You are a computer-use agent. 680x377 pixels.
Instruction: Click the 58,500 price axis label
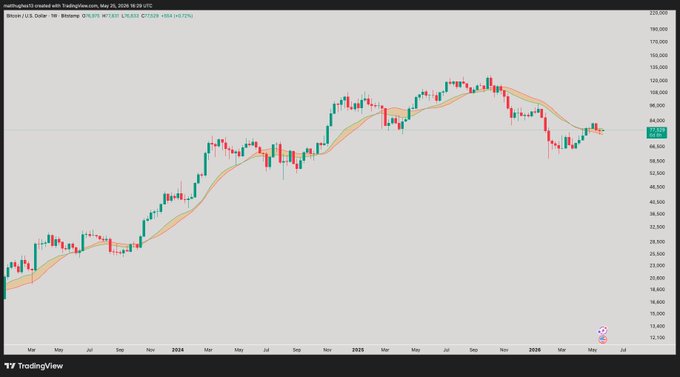[x=658, y=161]
